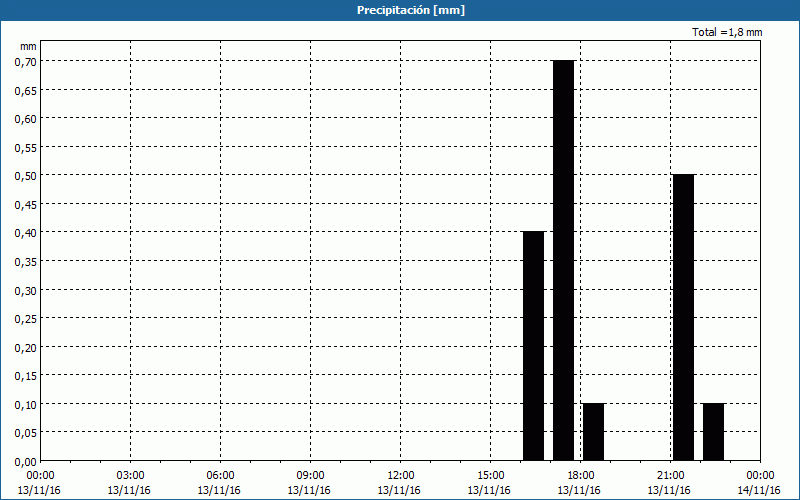Image resolution: width=800 pixels, height=500 pixels.
Task: Click the 12:00 time axis label
Action: pos(401,476)
